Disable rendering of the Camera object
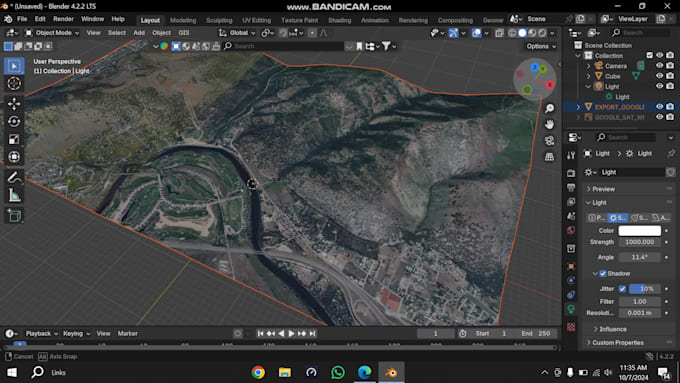The width and height of the screenshot is (680, 383). coord(670,66)
